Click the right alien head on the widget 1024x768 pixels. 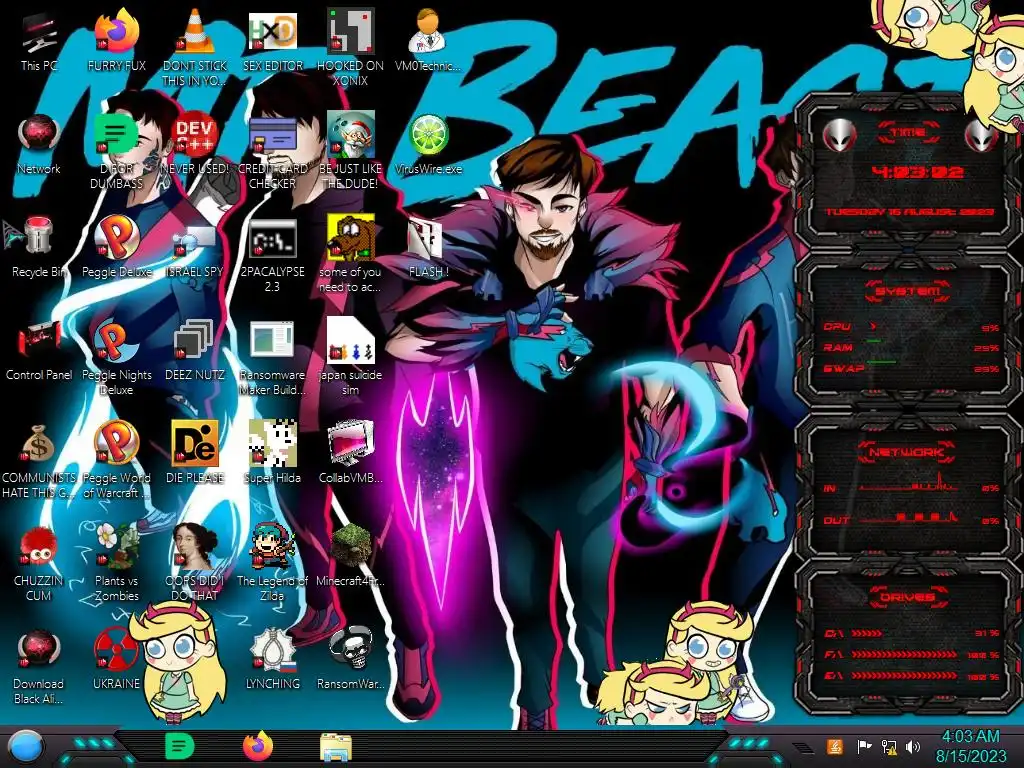[981, 135]
